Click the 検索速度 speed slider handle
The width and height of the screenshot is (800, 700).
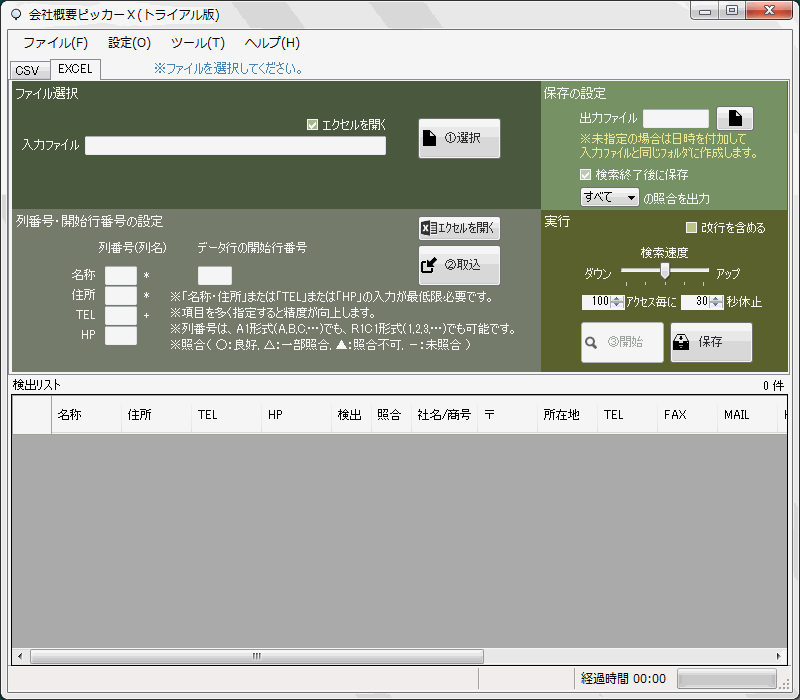coord(664,271)
